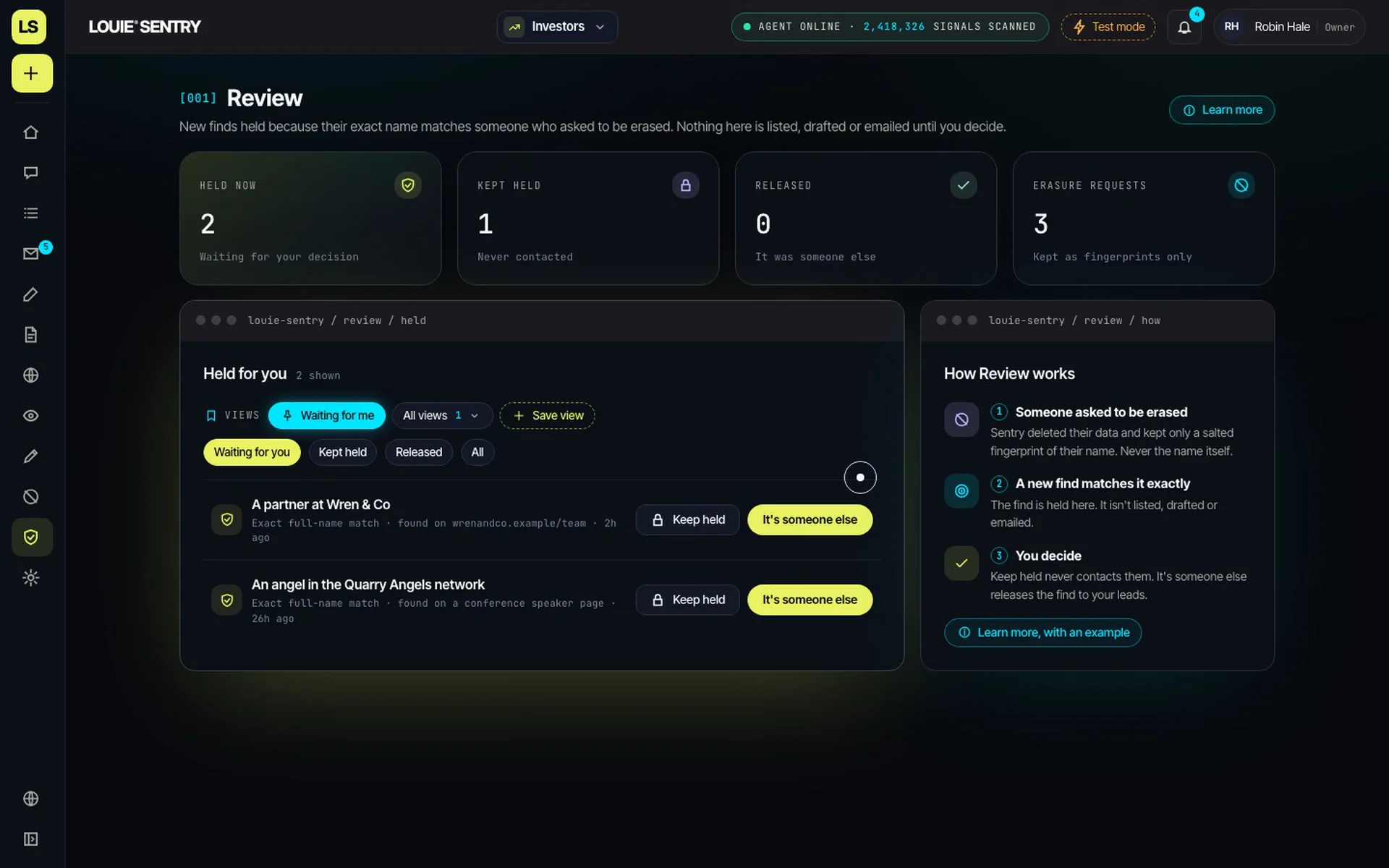The height and width of the screenshot is (868, 1389).
Task: Switch to the Kept held filter
Action: 343,452
